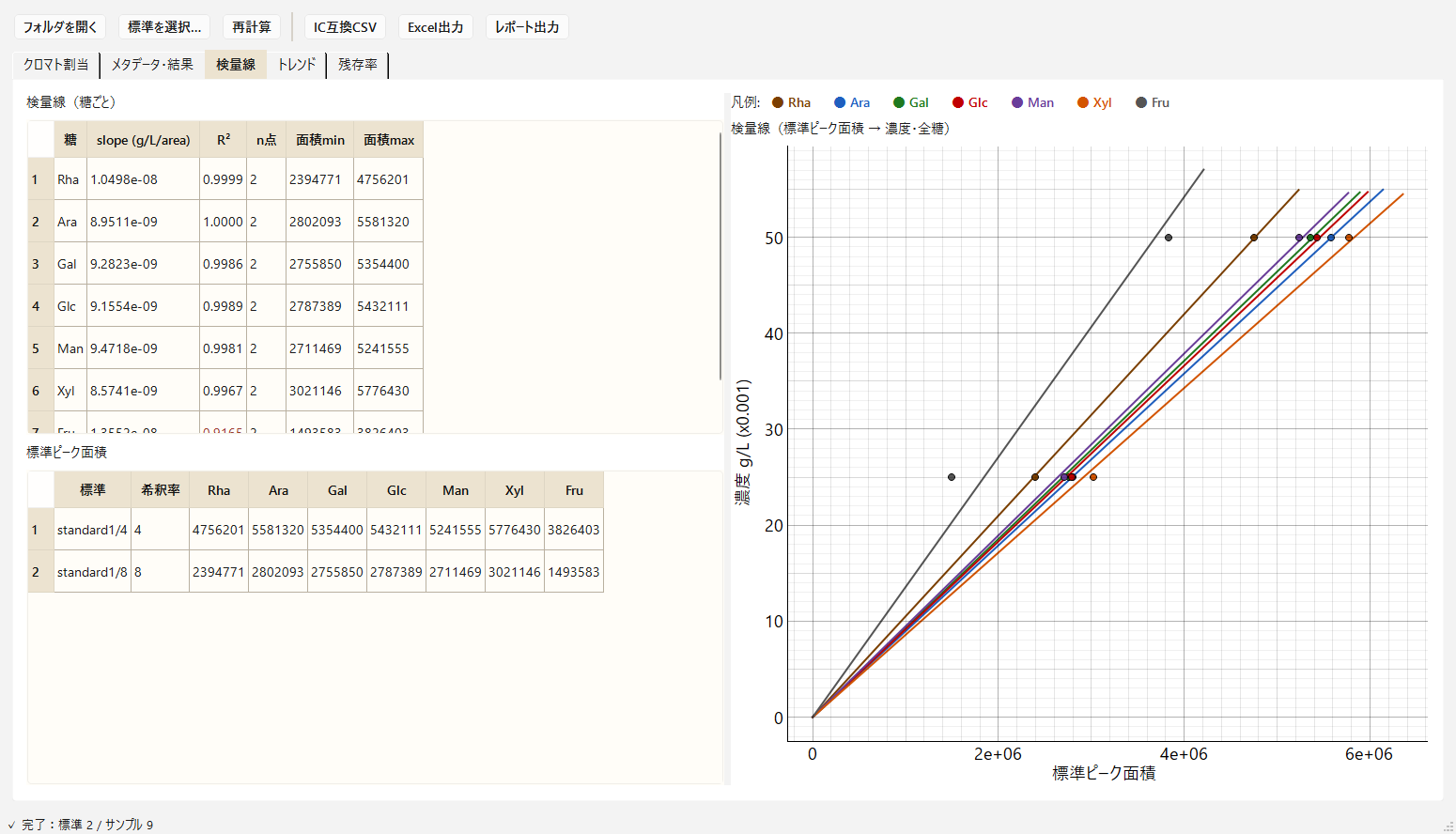Click the slope value 9.4718e-09
This screenshot has width=1456, height=834.
[x=143, y=348]
